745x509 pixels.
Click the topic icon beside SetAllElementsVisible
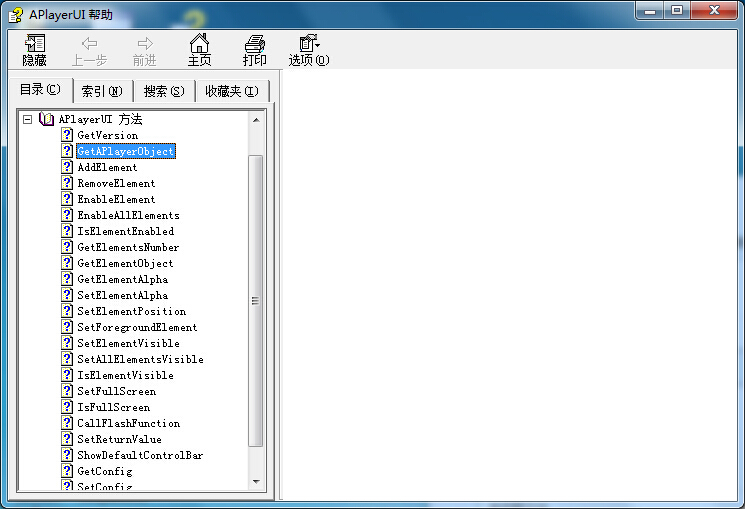67,359
